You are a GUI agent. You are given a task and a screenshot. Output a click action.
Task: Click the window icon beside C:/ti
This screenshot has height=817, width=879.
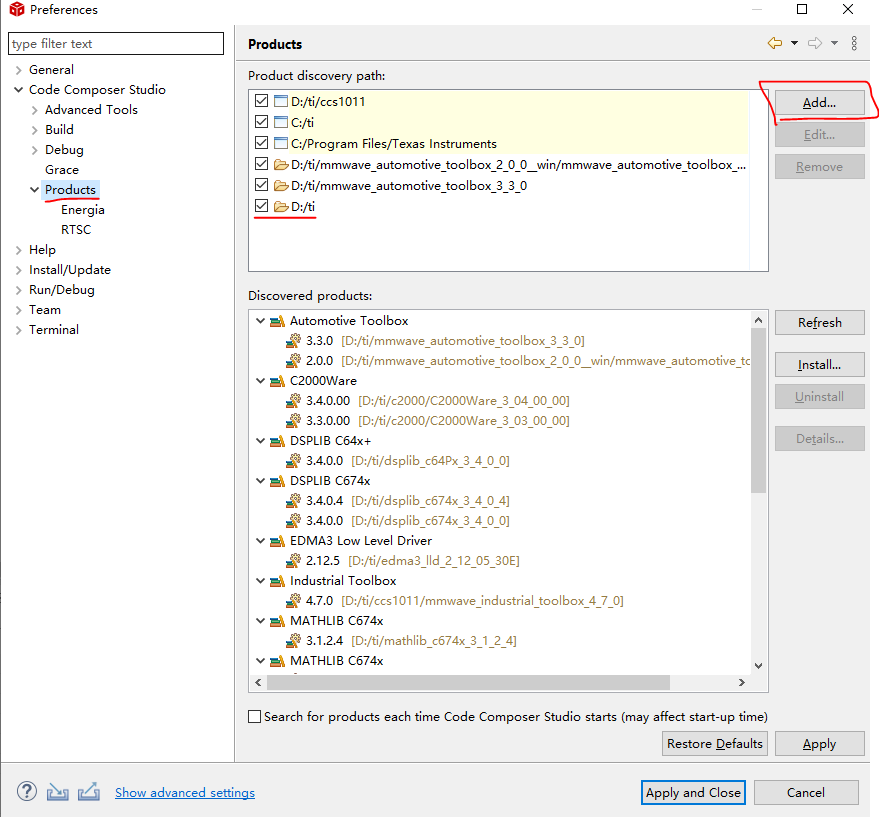point(281,122)
